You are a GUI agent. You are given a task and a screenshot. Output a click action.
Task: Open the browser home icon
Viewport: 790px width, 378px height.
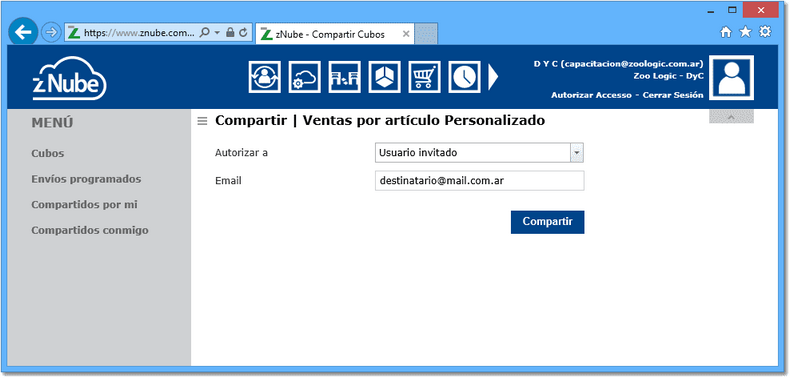(x=726, y=32)
